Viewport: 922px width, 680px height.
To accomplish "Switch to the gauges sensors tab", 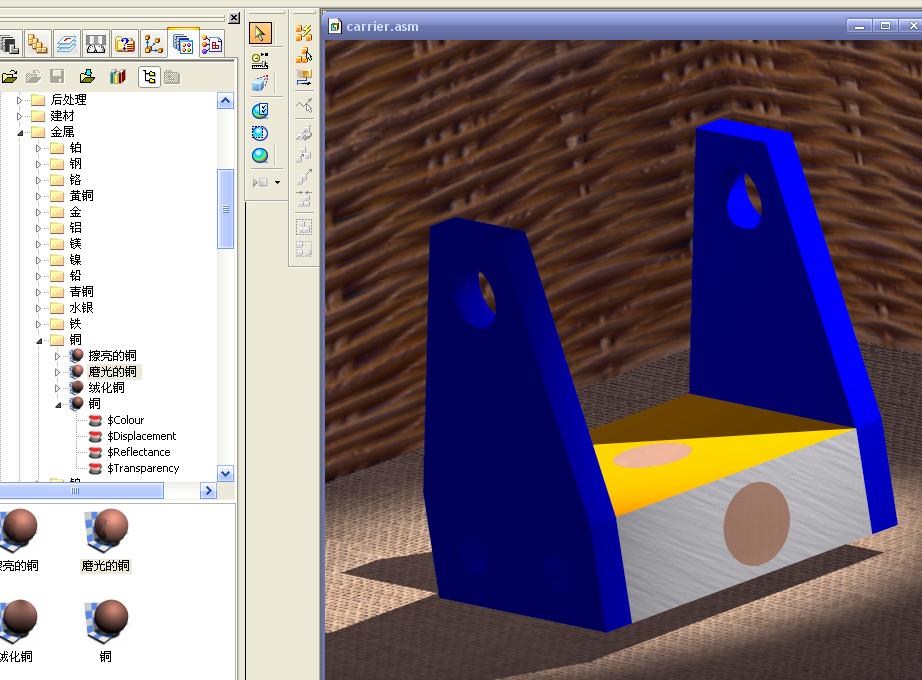I will (x=95, y=44).
